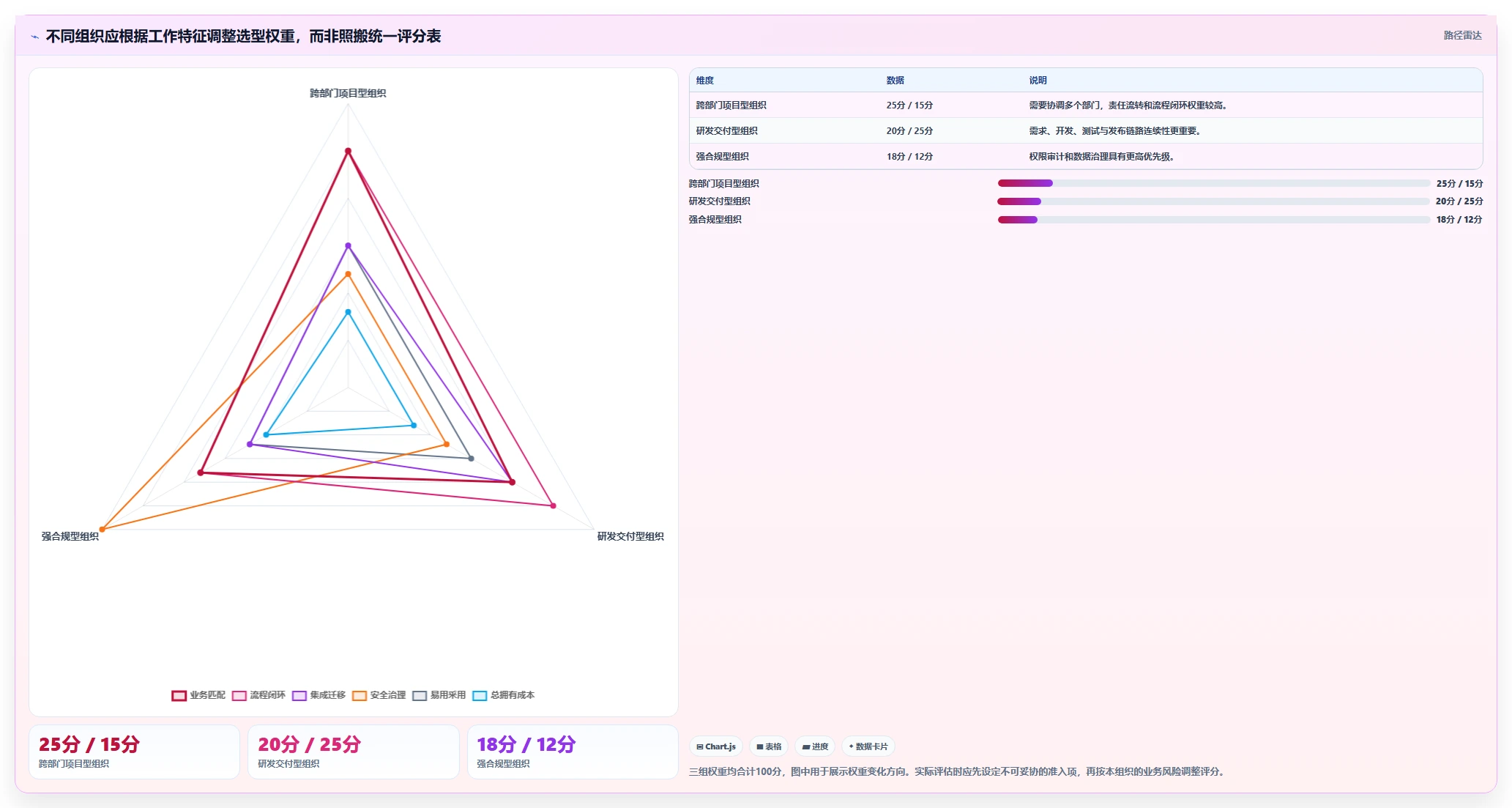Hide the 安全治理 series via legend
1512x808 pixels.
[379, 695]
